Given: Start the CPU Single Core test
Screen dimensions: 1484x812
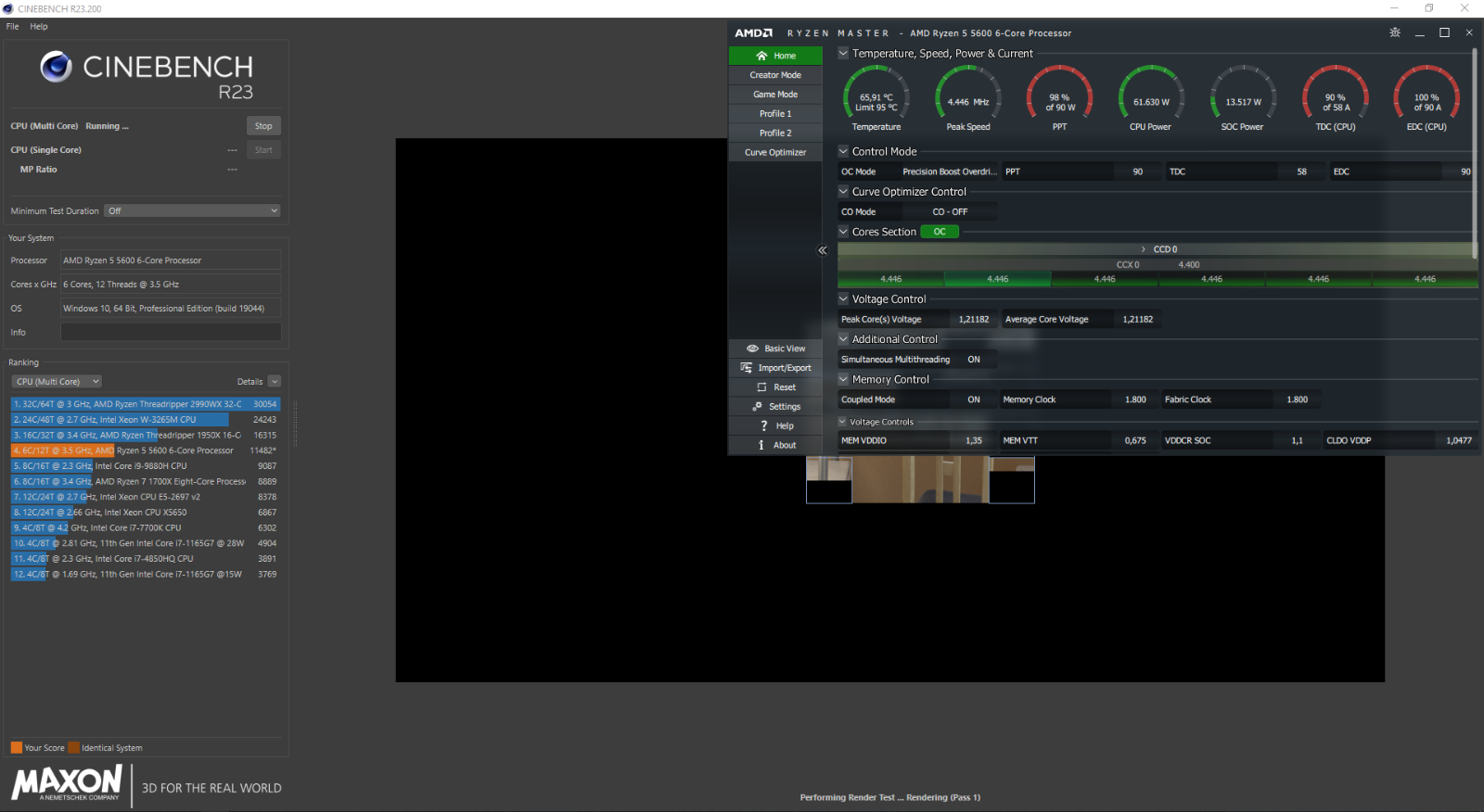Looking at the screenshot, I should point(263,150).
